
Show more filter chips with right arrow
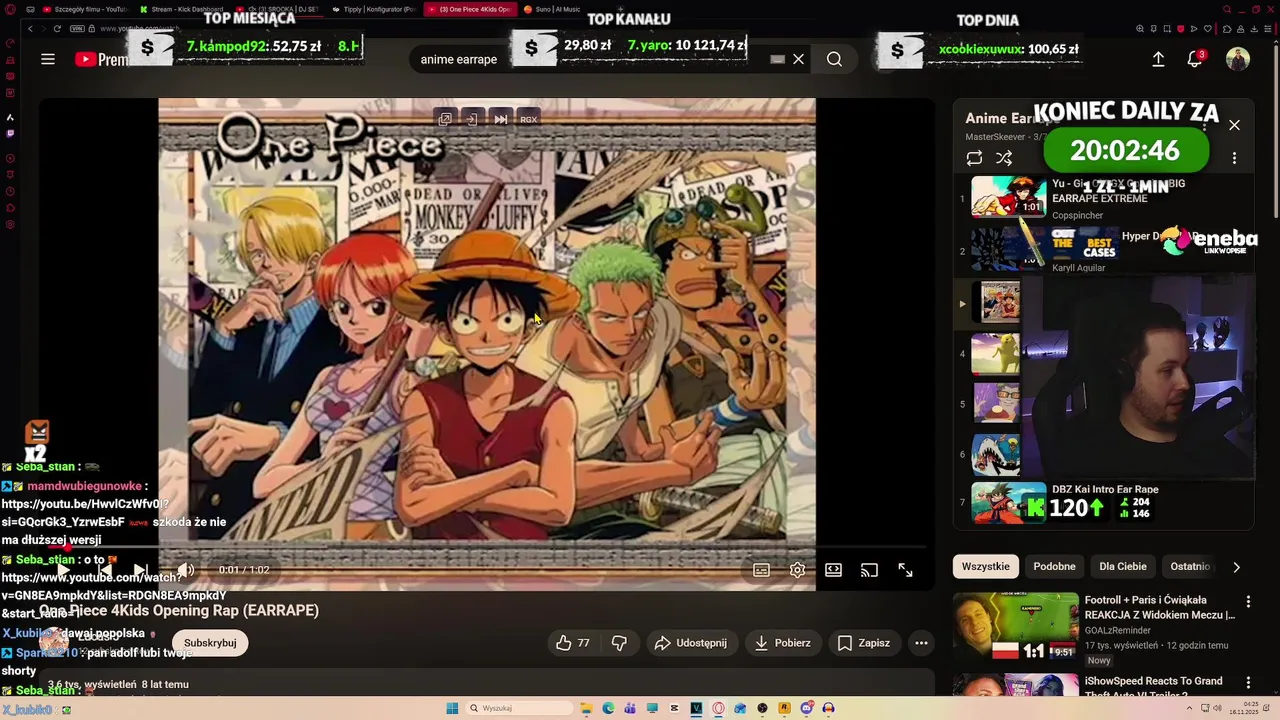pyautogui.click(x=1236, y=567)
